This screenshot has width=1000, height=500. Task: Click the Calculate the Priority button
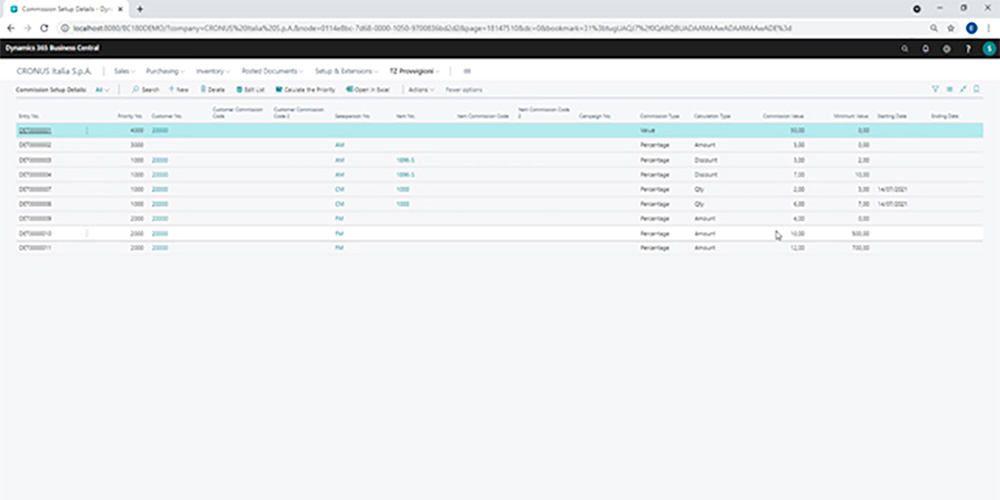pos(306,90)
